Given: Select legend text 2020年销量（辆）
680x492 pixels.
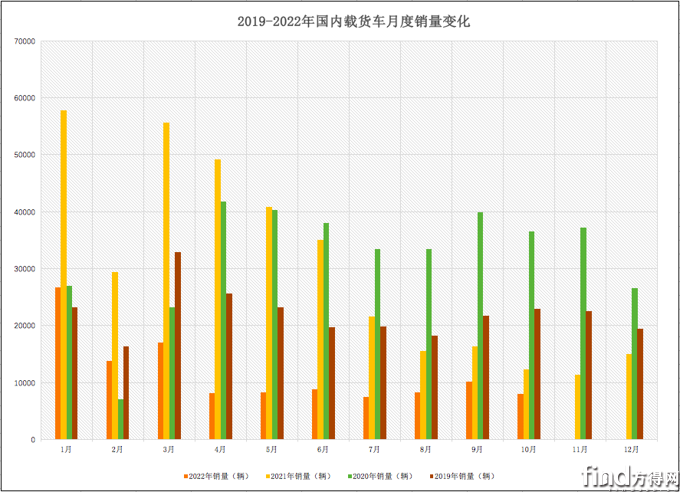Looking at the screenshot, I should tap(383, 476).
